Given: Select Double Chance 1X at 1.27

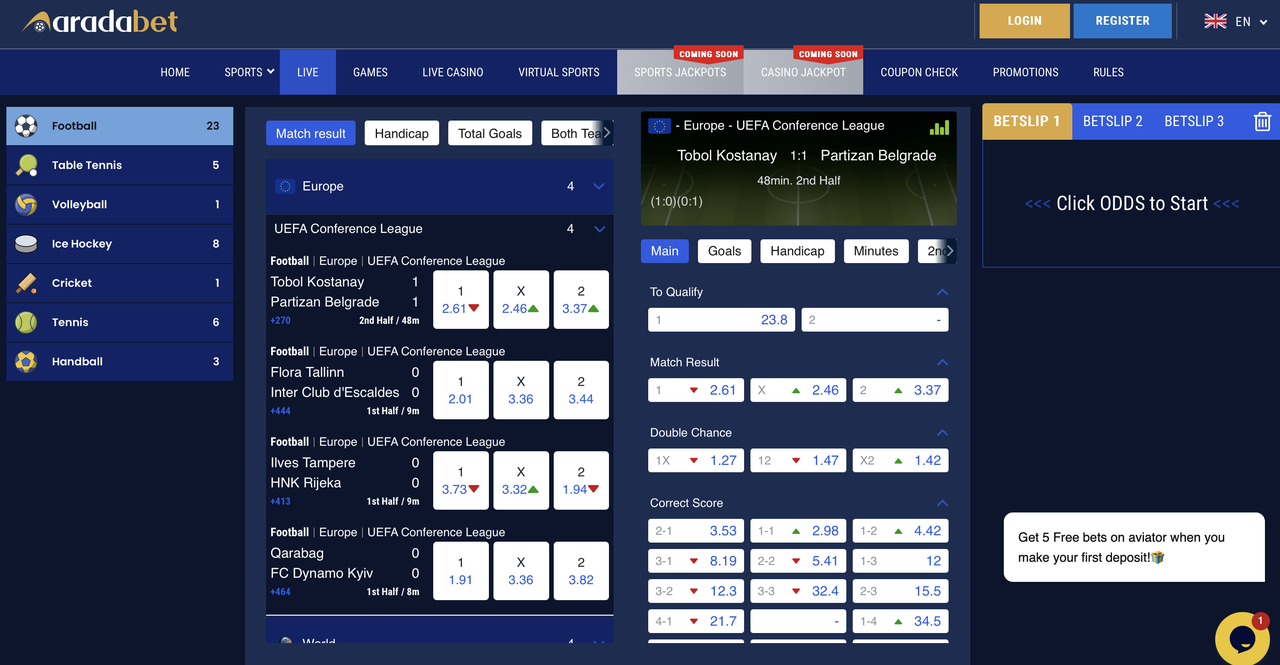Looking at the screenshot, I should coord(697,461).
